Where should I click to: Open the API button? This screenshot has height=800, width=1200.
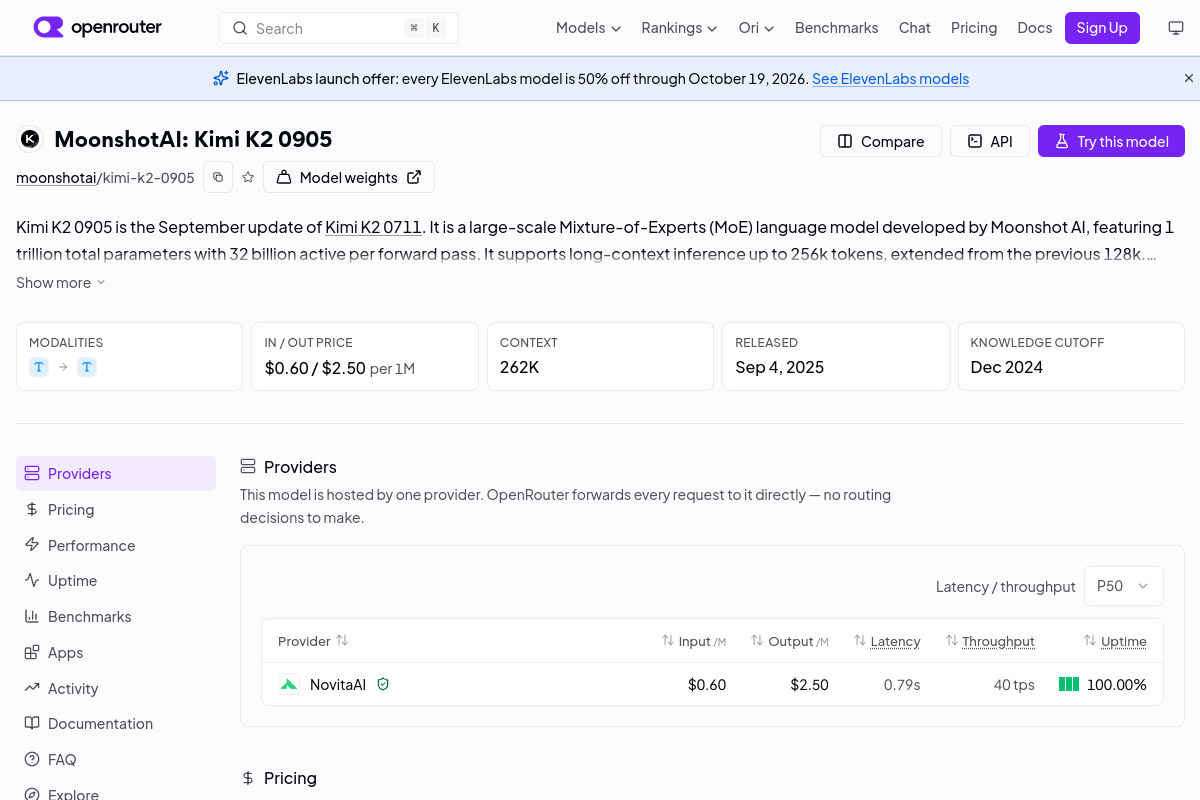point(990,141)
